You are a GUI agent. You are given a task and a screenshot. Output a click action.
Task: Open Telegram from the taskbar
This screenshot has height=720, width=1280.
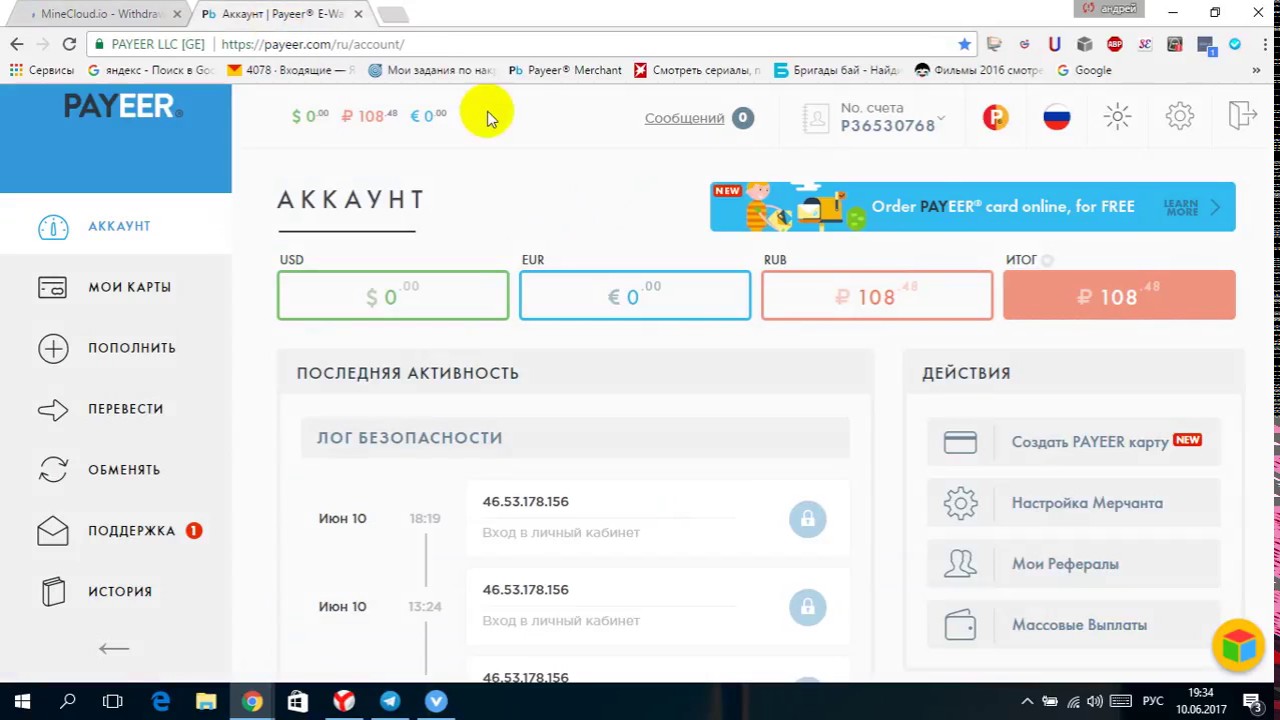pyautogui.click(x=390, y=702)
